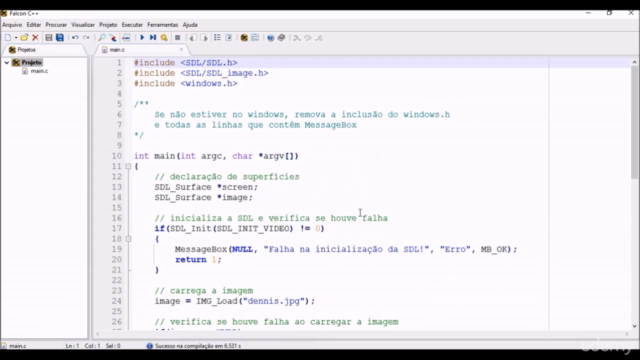Go to previous location with the left arrow icon
640x360 pixels.
(192, 38)
